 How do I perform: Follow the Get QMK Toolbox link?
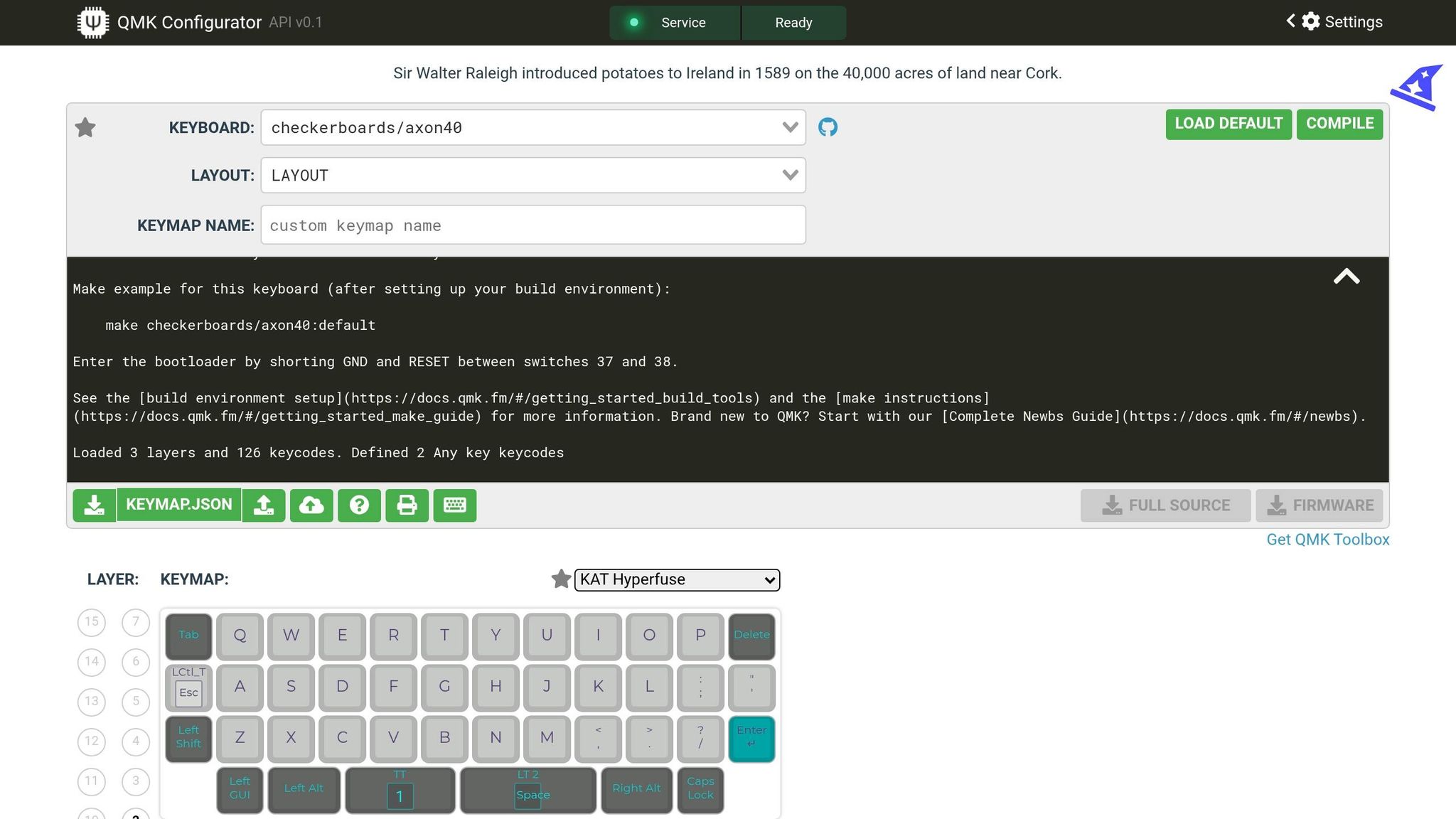(1326, 540)
